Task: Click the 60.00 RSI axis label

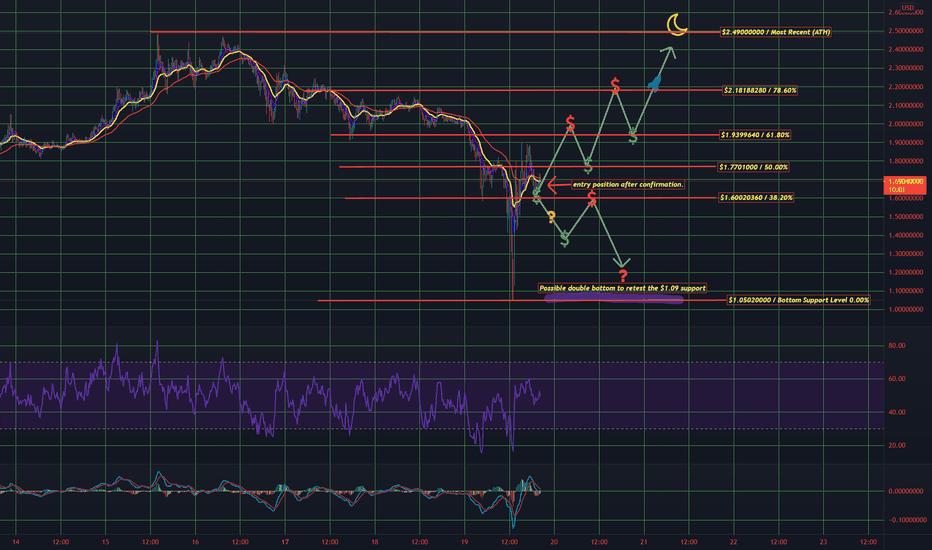Action: tap(897, 379)
